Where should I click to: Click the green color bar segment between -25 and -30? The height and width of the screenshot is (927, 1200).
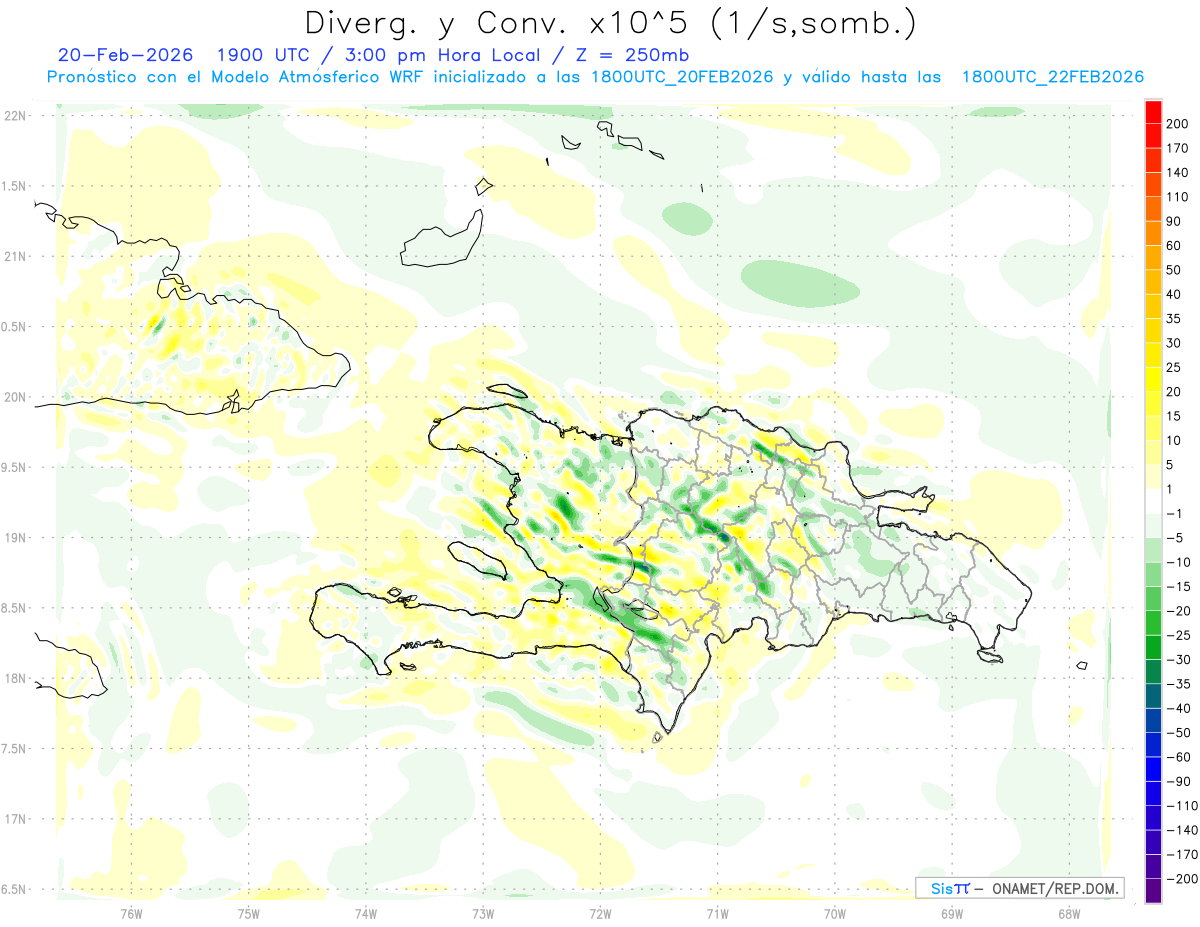pos(1154,648)
